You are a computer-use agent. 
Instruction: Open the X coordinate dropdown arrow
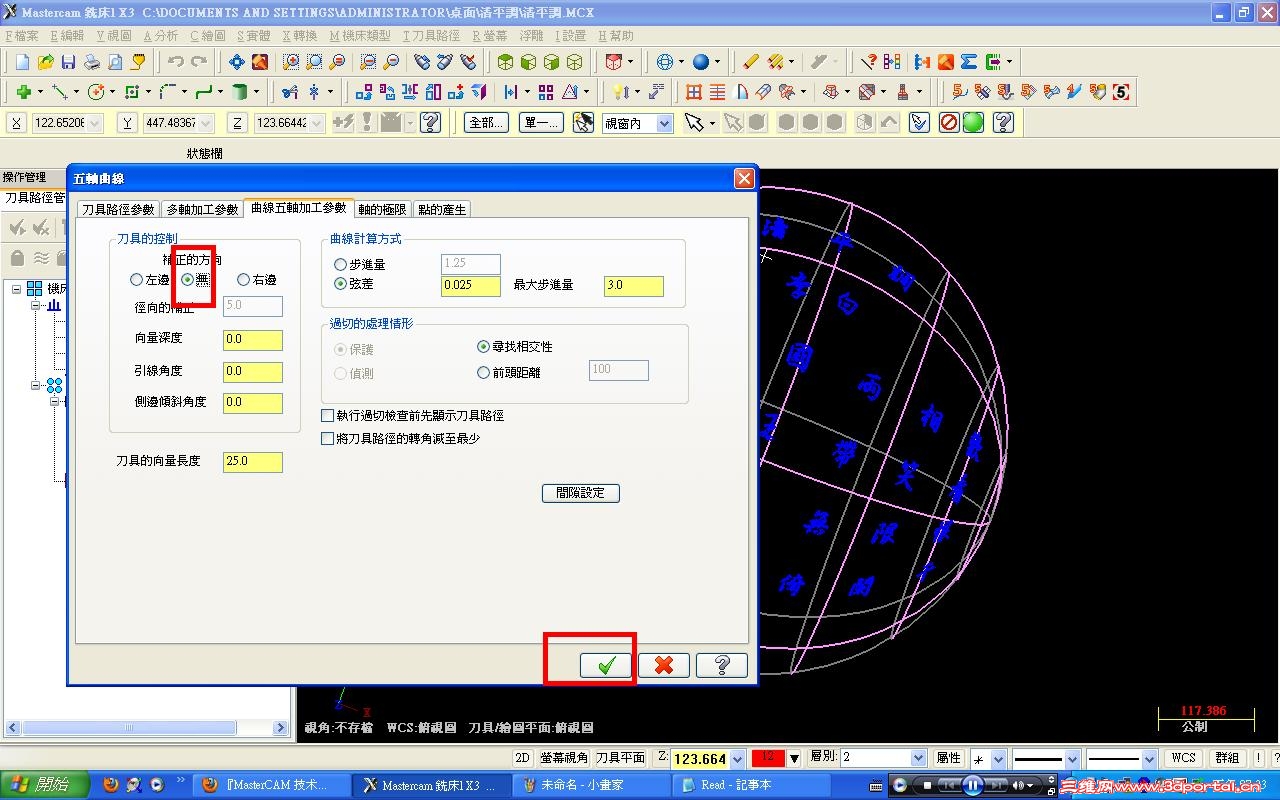[95, 123]
